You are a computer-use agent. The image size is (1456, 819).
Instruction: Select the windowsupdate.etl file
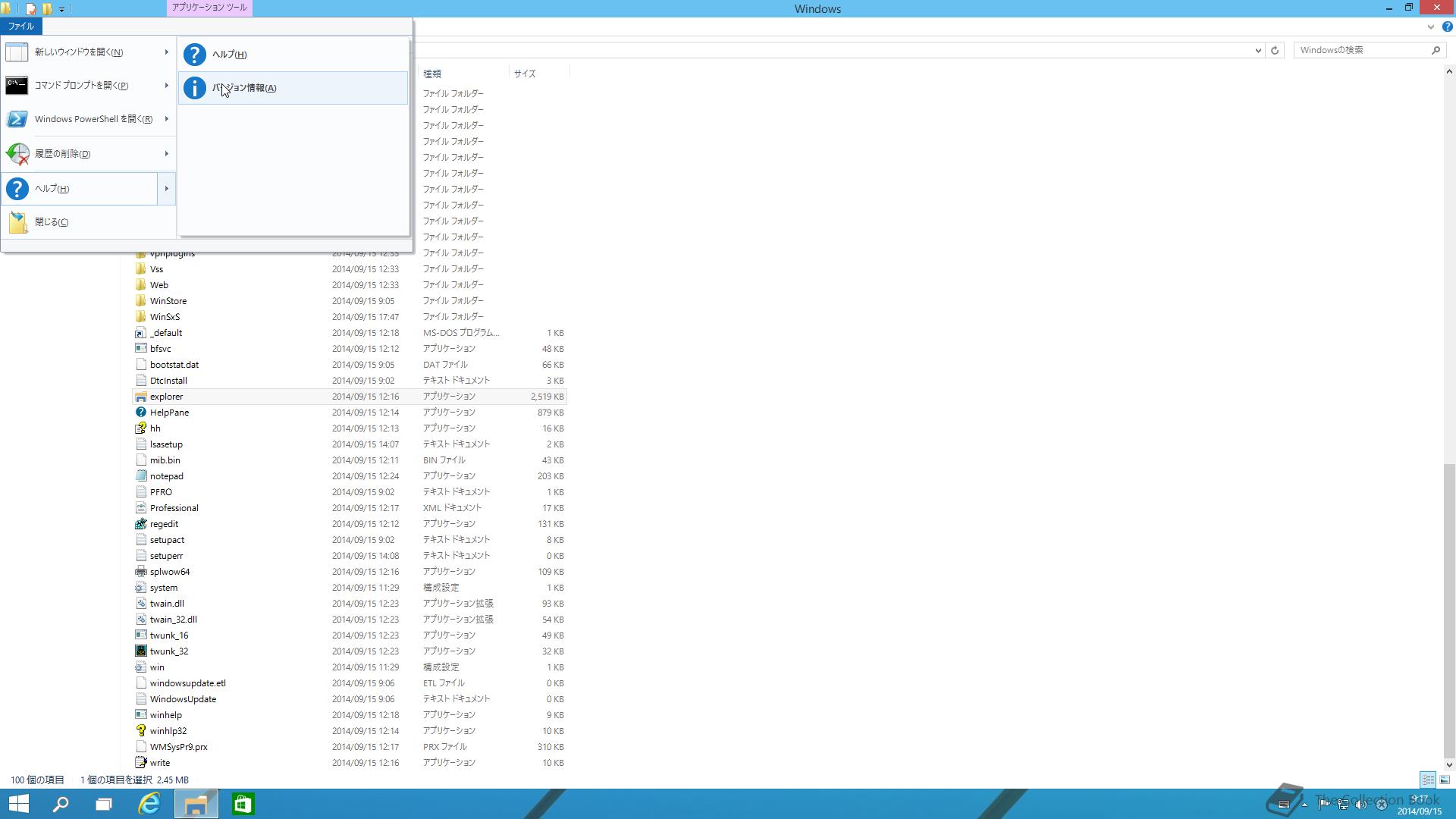(350, 683)
